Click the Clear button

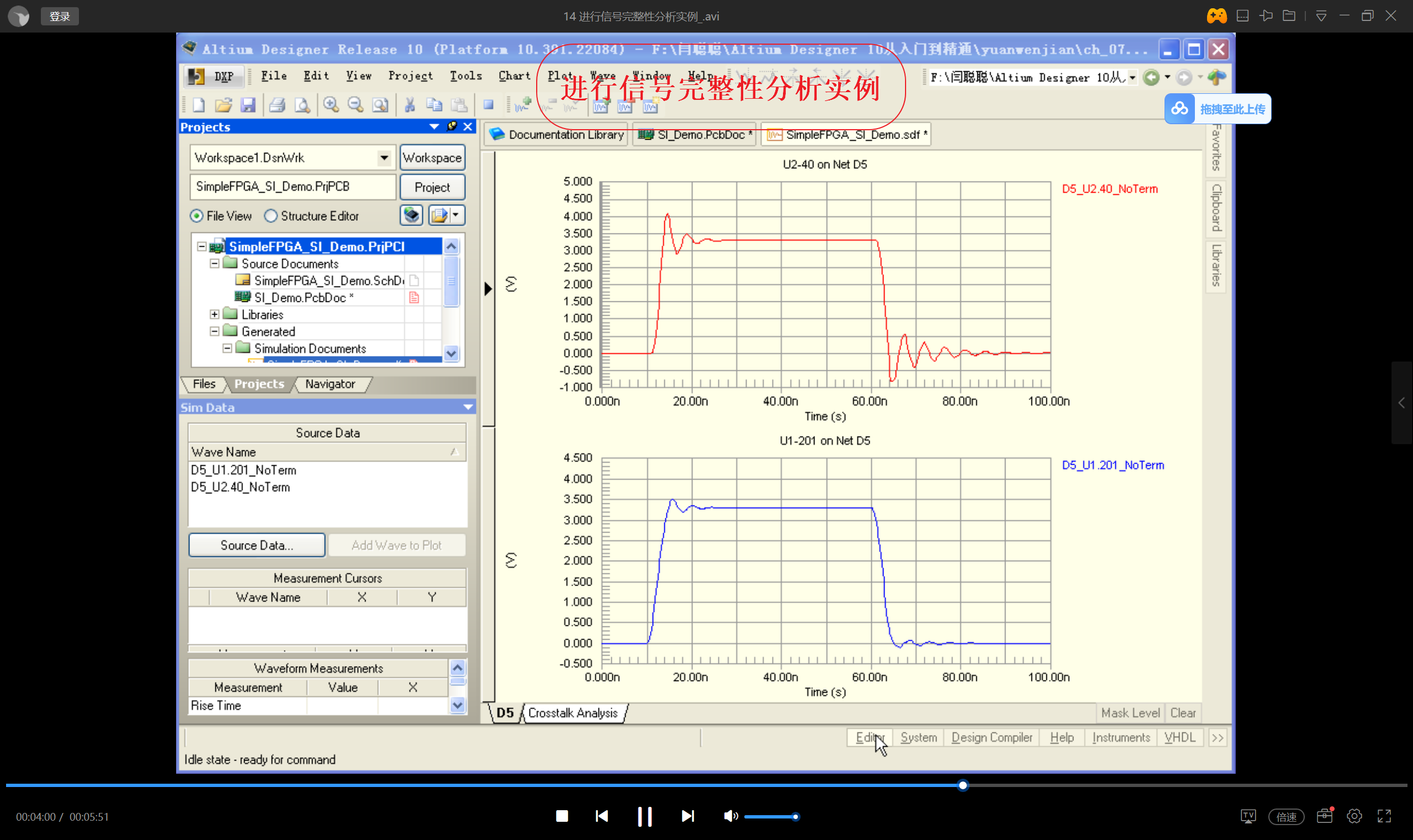pyautogui.click(x=1183, y=713)
